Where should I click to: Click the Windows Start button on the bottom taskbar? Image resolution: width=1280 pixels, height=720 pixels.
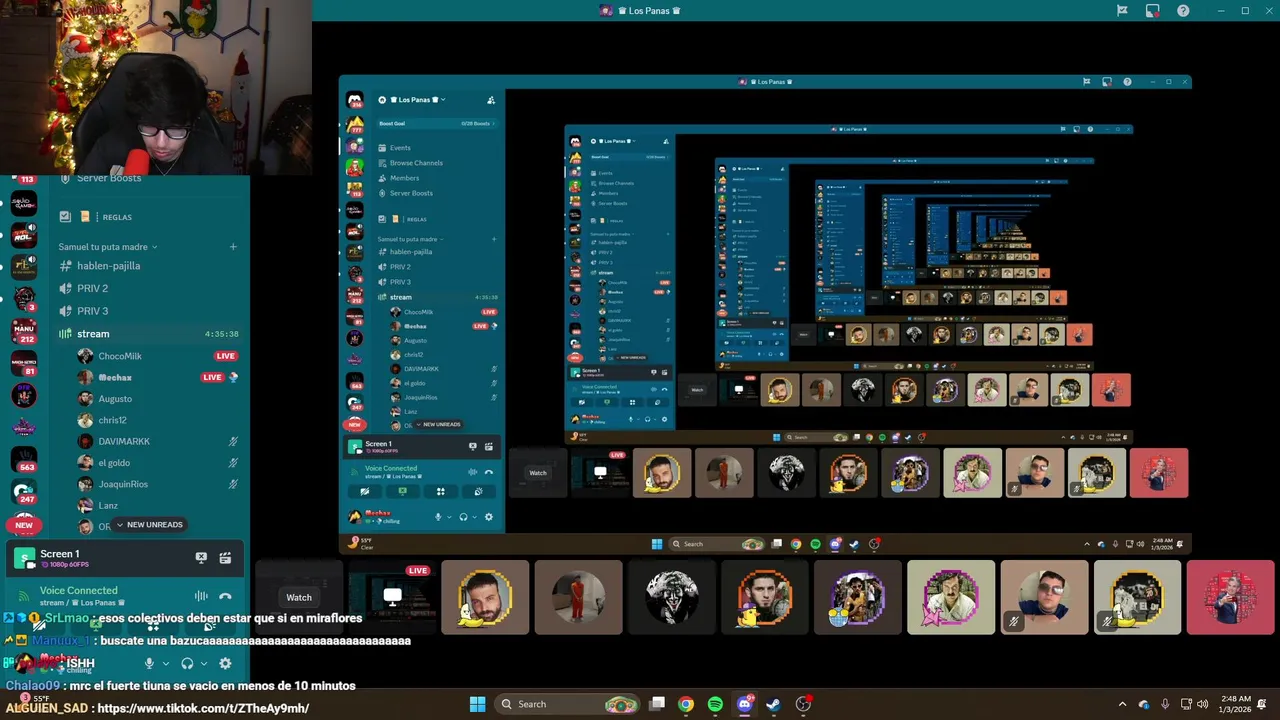click(x=477, y=704)
